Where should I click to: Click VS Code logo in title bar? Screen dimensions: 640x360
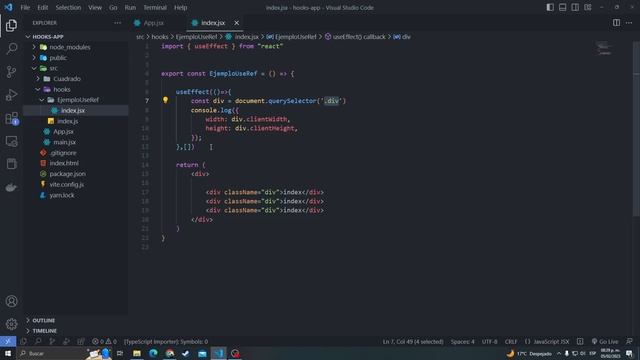coord(8,7)
